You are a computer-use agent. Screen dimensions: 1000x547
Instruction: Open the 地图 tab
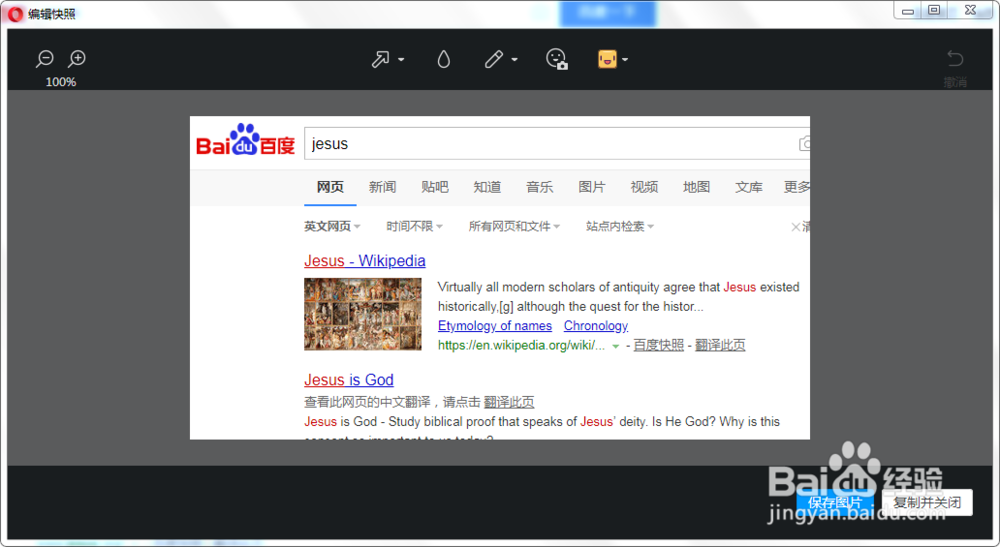[696, 187]
